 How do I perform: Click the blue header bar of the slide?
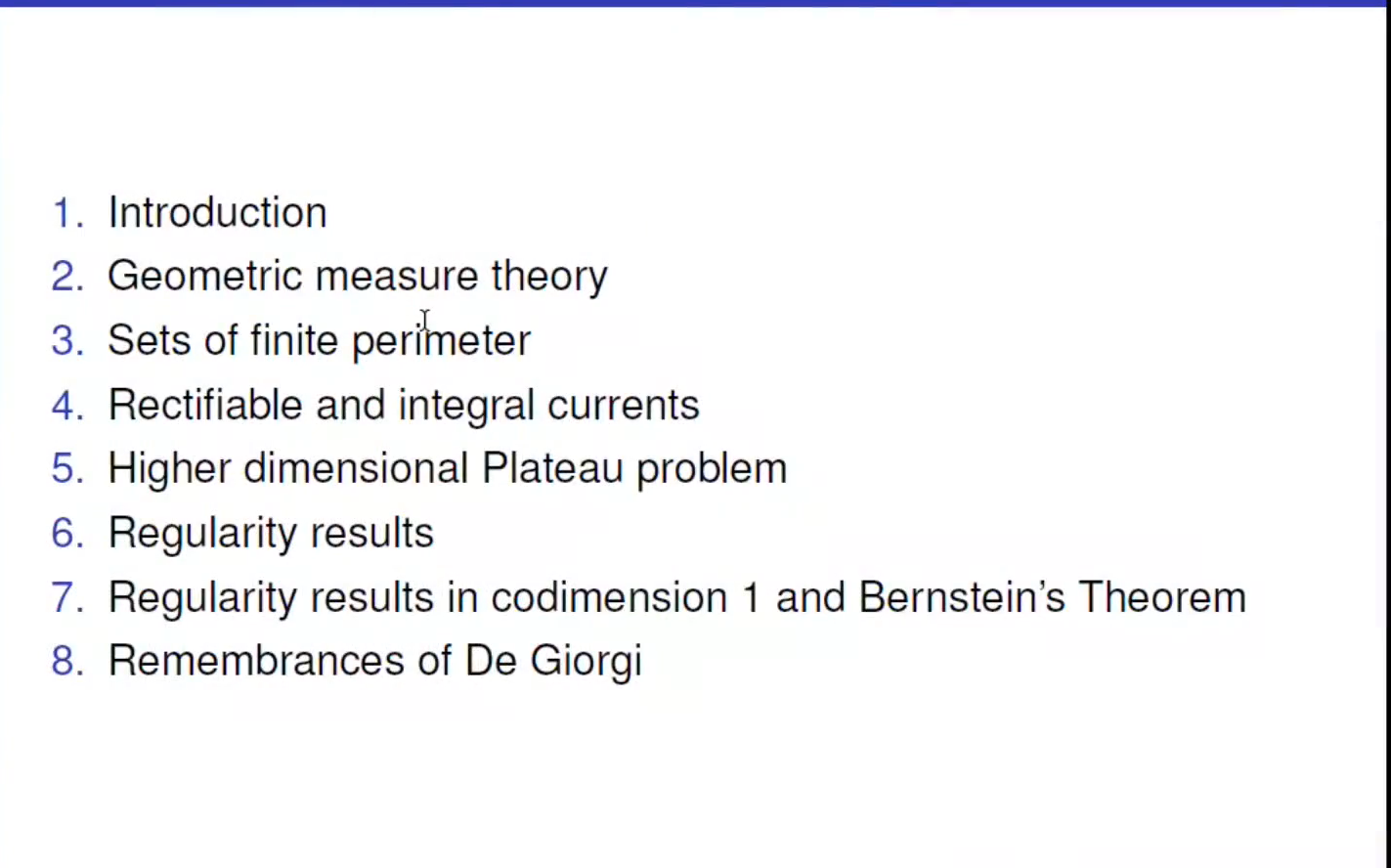click(694, 3)
